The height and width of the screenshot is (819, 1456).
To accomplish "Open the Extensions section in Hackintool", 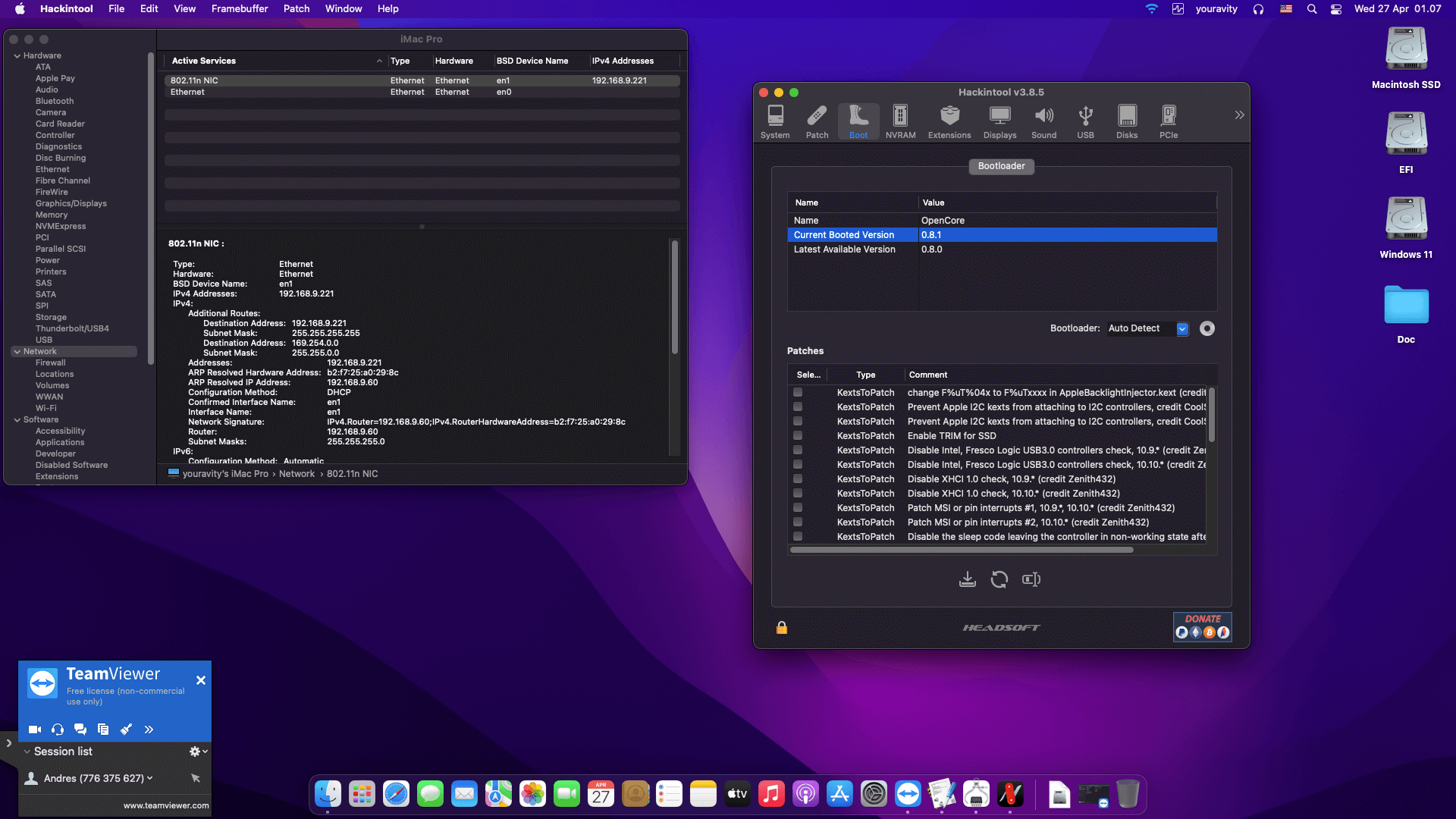I will pyautogui.click(x=949, y=121).
